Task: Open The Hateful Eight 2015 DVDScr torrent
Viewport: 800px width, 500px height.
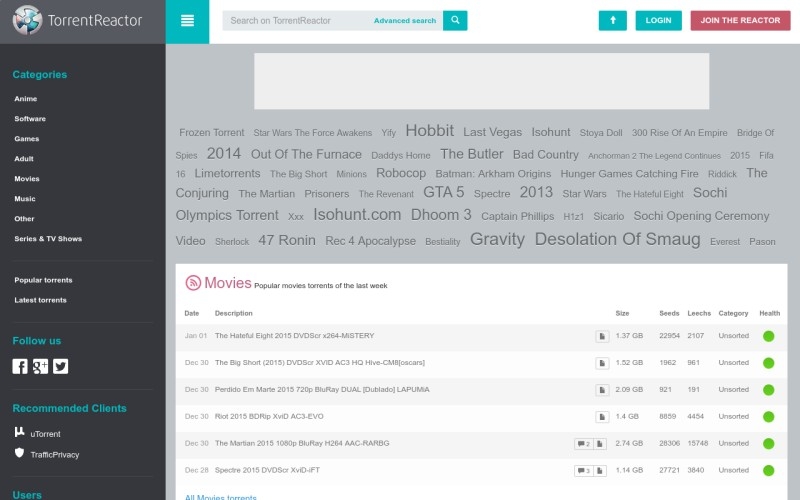Action: (x=294, y=336)
